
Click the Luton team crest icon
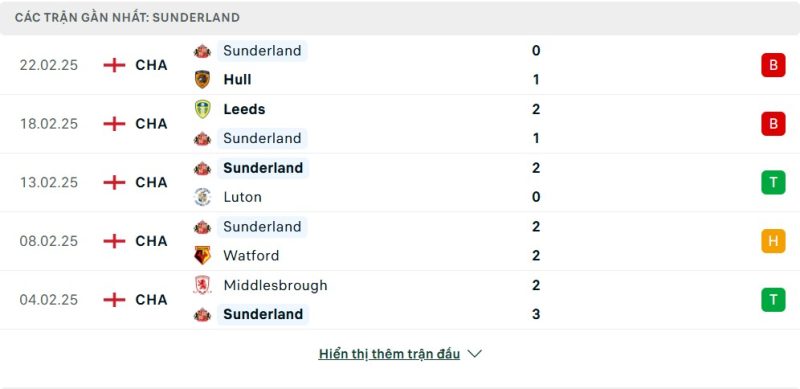[202, 197]
